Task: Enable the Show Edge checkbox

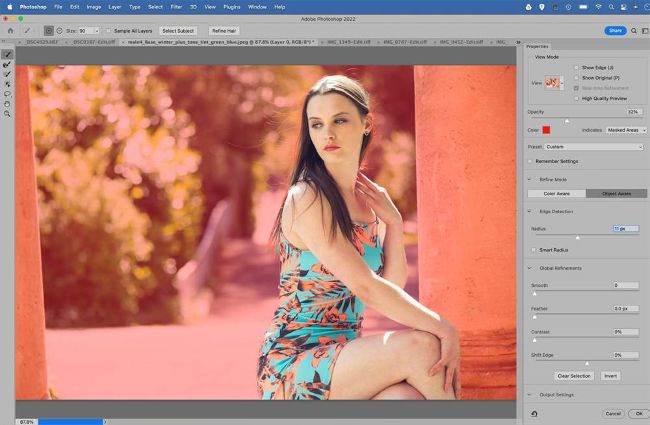Action: [x=575, y=67]
